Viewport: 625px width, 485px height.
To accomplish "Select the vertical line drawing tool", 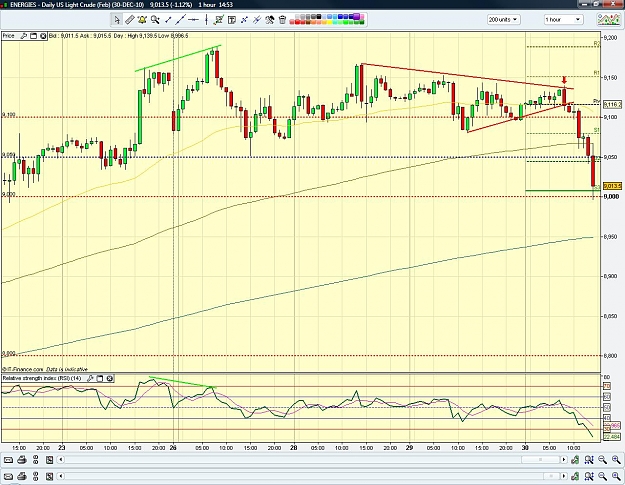I will [x=206, y=20].
